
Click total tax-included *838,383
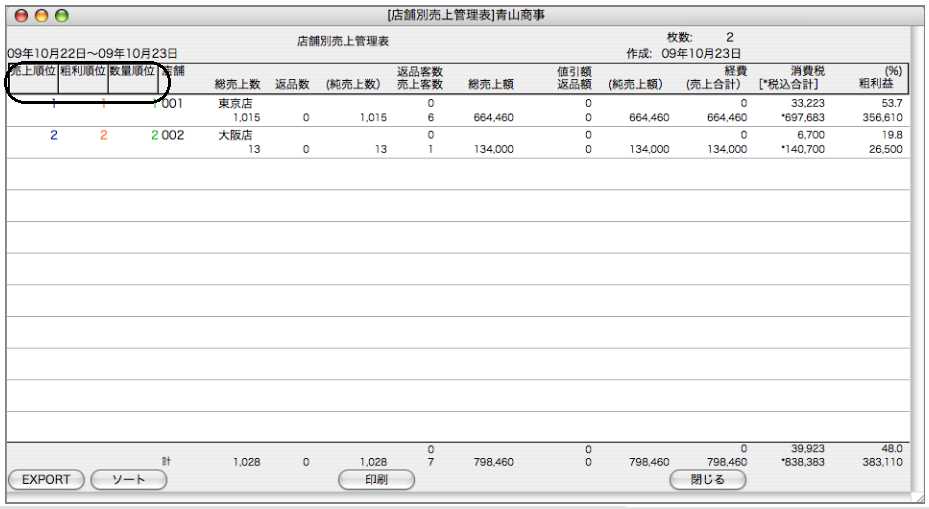click(803, 462)
